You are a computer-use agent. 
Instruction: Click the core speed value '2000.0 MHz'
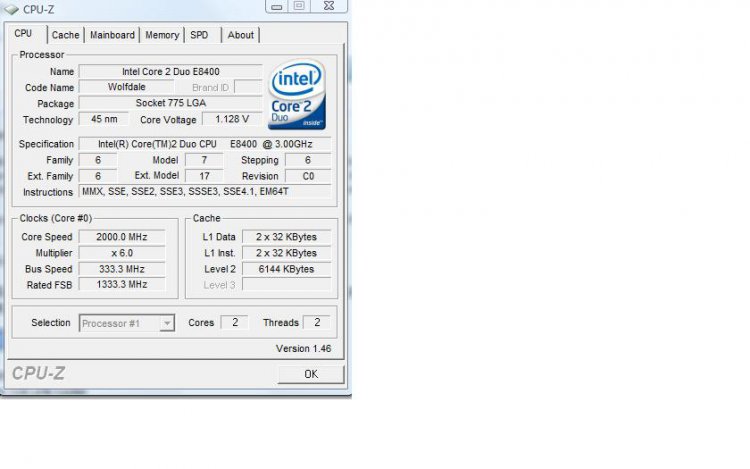click(122, 237)
